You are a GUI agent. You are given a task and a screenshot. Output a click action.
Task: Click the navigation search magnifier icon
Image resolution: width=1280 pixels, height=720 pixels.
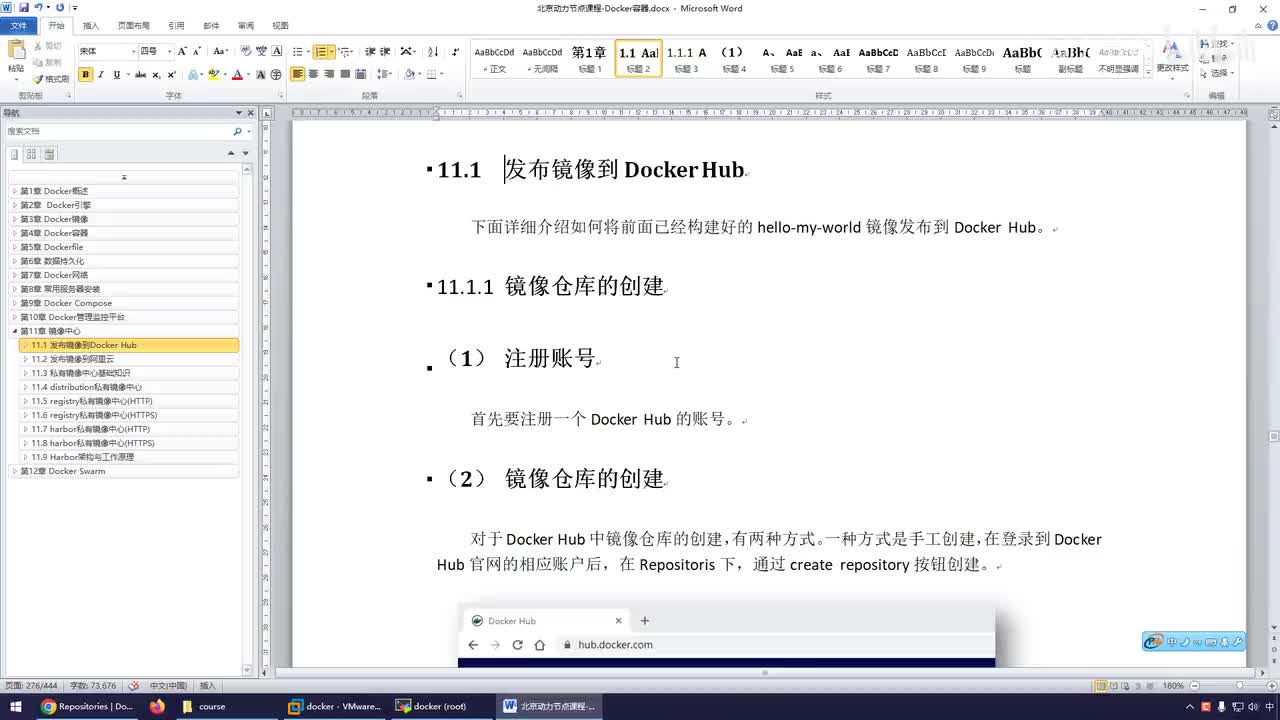tap(237, 132)
